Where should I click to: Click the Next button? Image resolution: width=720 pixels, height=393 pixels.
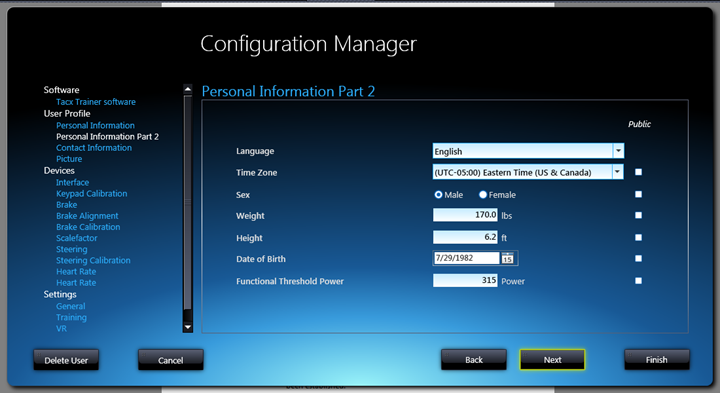(x=552, y=359)
